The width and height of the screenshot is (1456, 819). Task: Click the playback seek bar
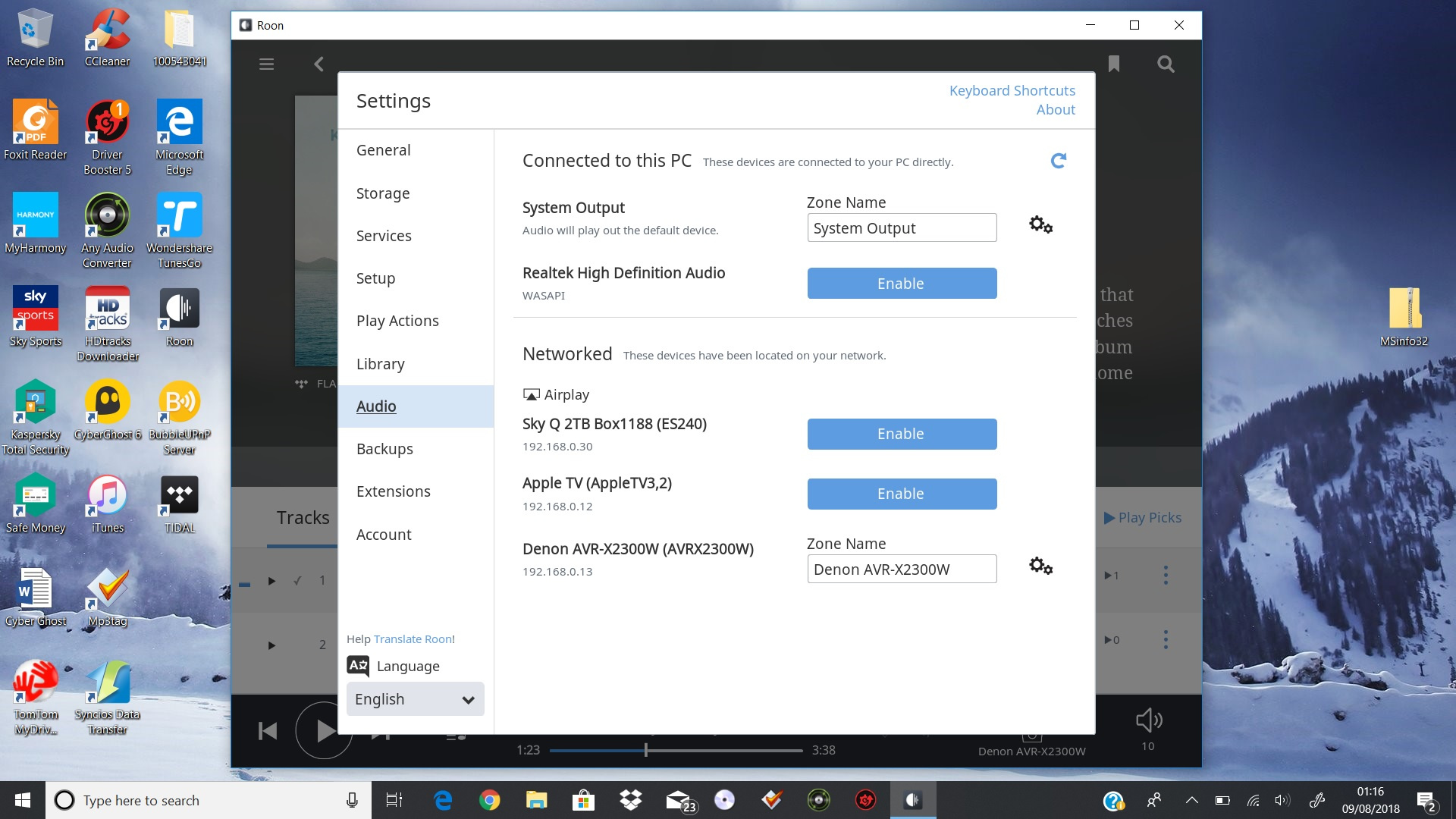[x=676, y=751]
